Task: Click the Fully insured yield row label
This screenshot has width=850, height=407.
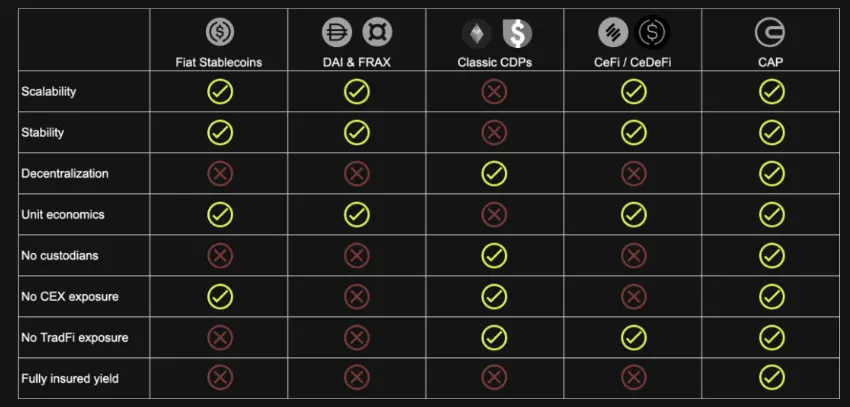Action: pos(70,378)
